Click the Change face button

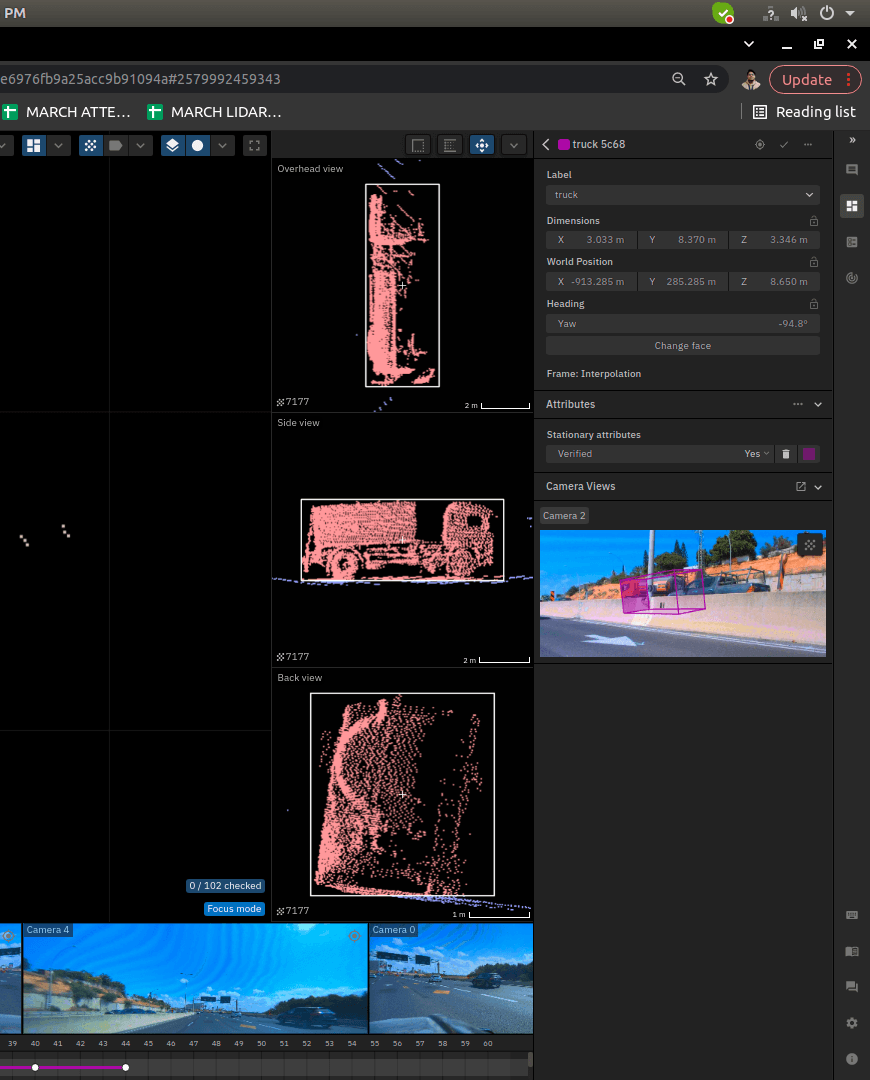[683, 346]
